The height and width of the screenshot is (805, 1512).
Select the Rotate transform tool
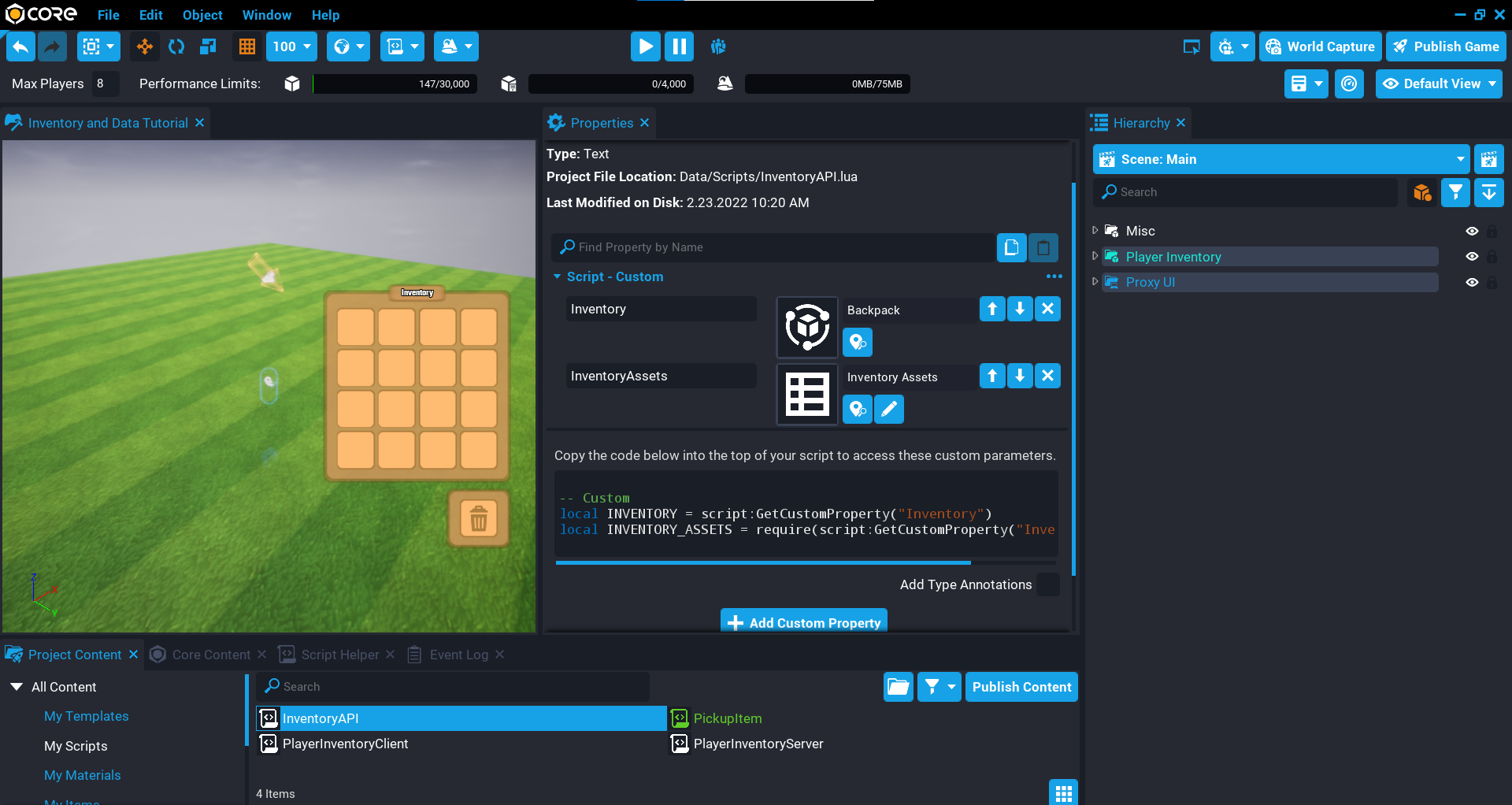click(176, 46)
